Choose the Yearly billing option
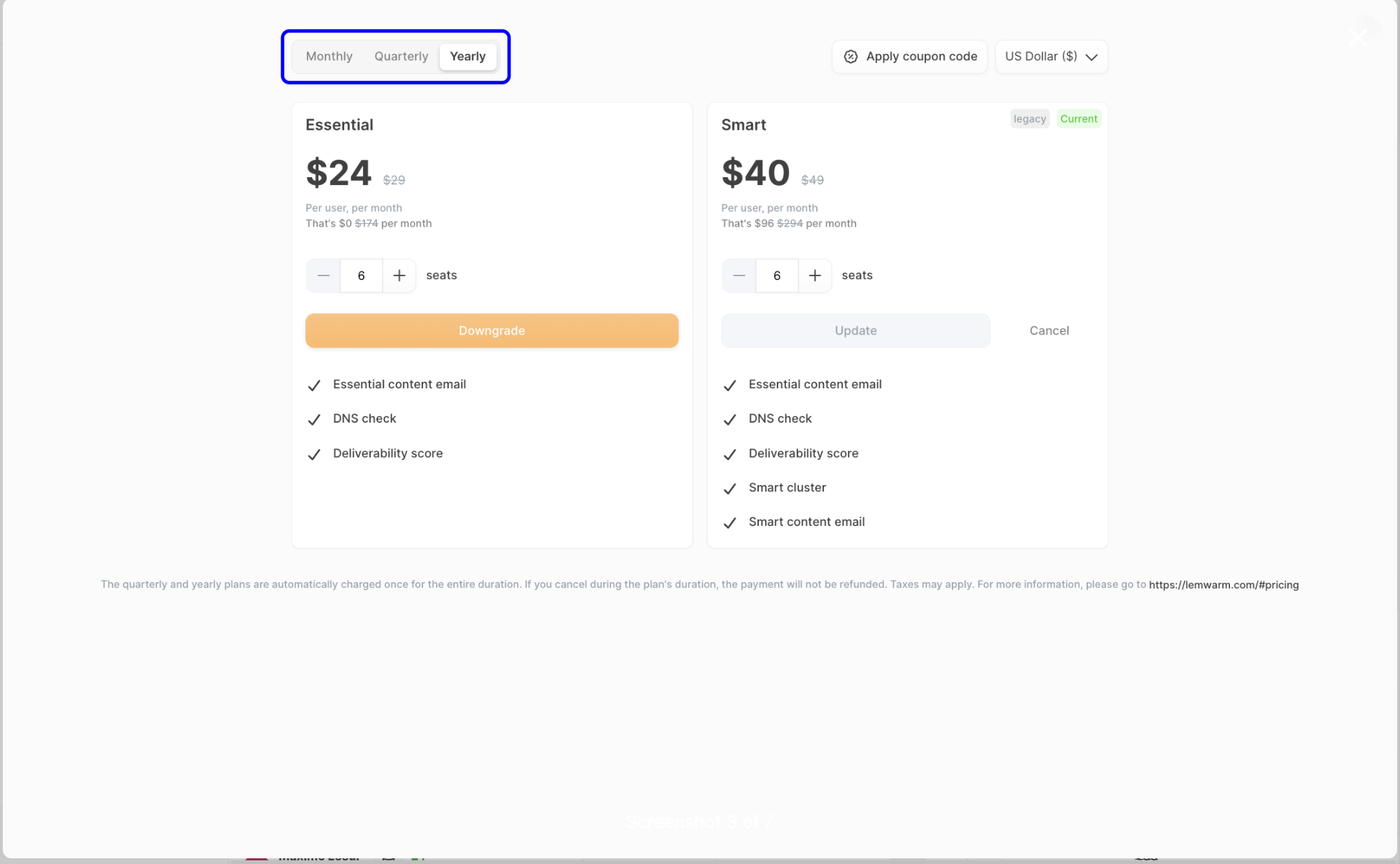The height and width of the screenshot is (864, 1400). 468,56
